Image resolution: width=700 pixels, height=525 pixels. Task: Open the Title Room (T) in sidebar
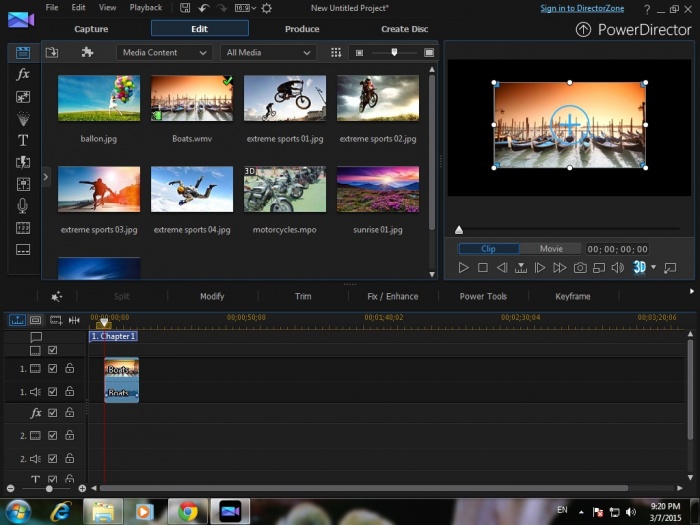click(x=23, y=140)
